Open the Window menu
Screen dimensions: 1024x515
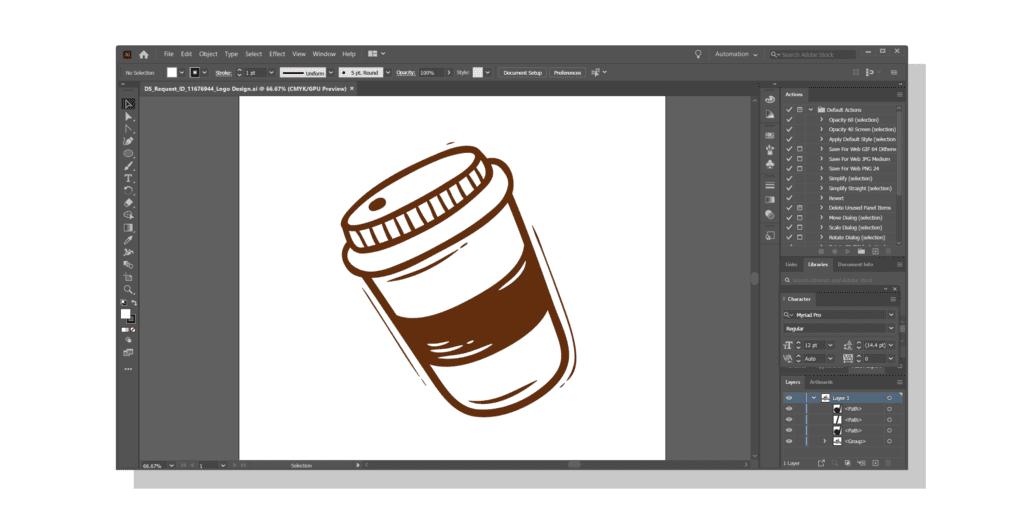click(x=324, y=54)
